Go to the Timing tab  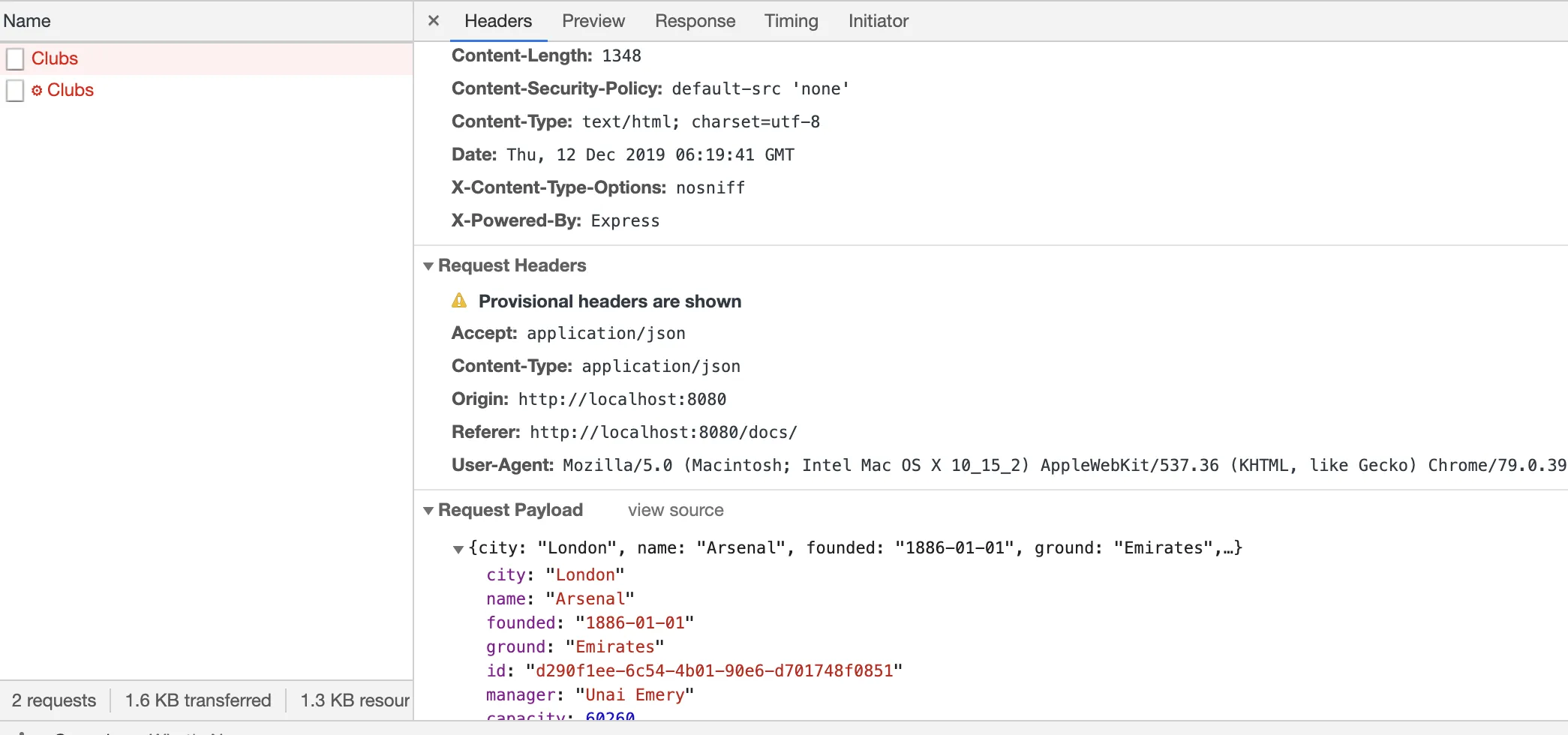tap(791, 21)
